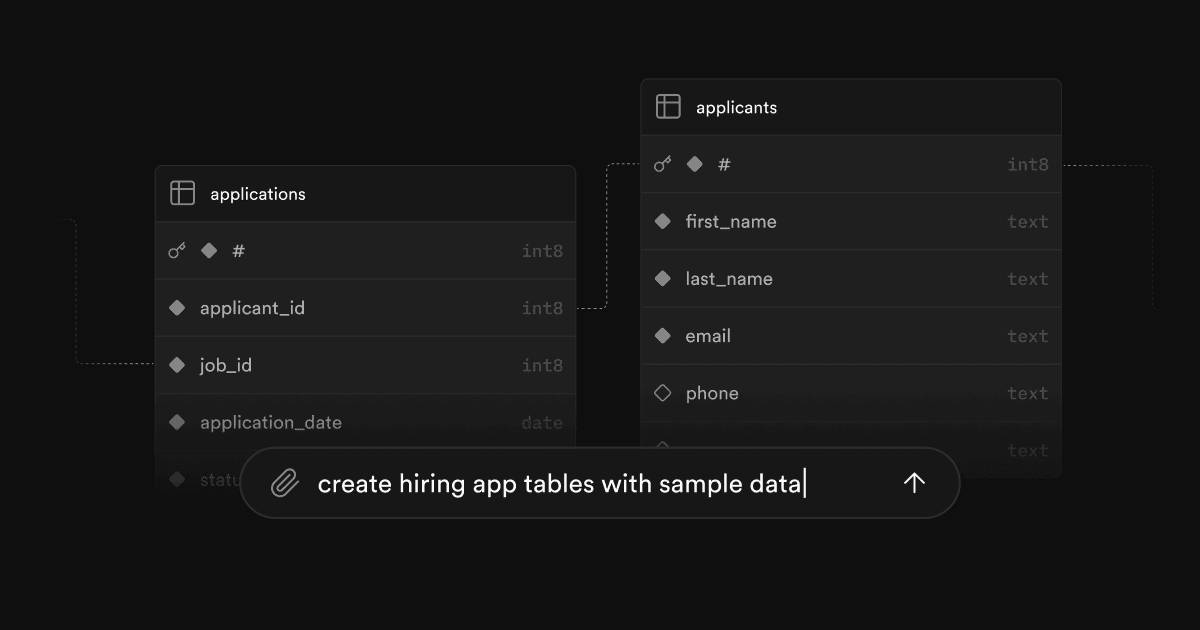Click the paperclip attachment icon in prompt bar
Viewport: 1200px width, 630px height.
pos(285,483)
